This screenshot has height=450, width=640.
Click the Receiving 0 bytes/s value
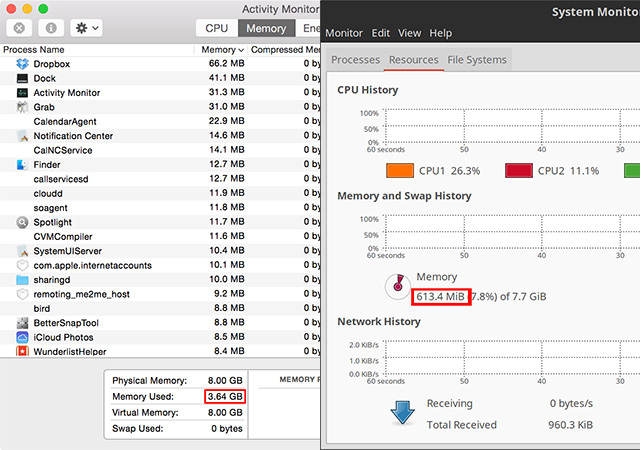pyautogui.click(x=571, y=403)
